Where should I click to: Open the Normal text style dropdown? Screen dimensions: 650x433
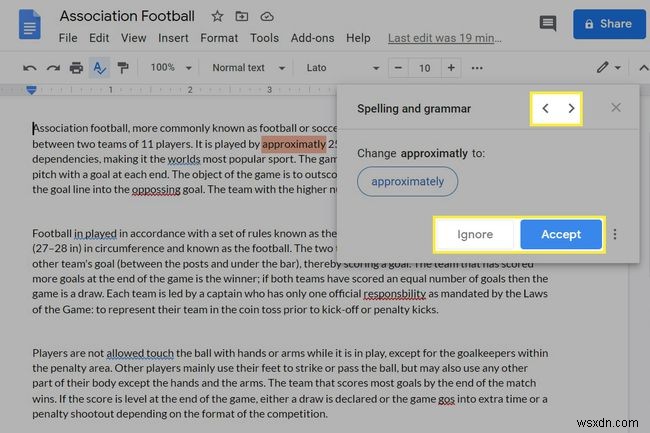pyautogui.click(x=248, y=68)
